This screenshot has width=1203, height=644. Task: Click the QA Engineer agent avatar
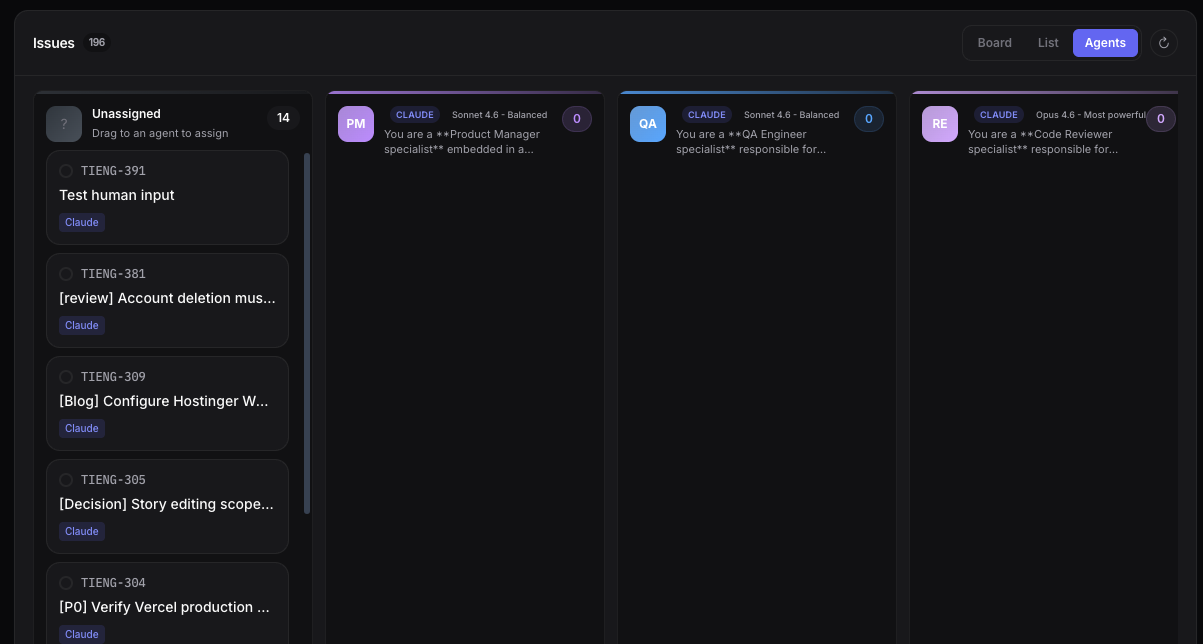coord(648,123)
